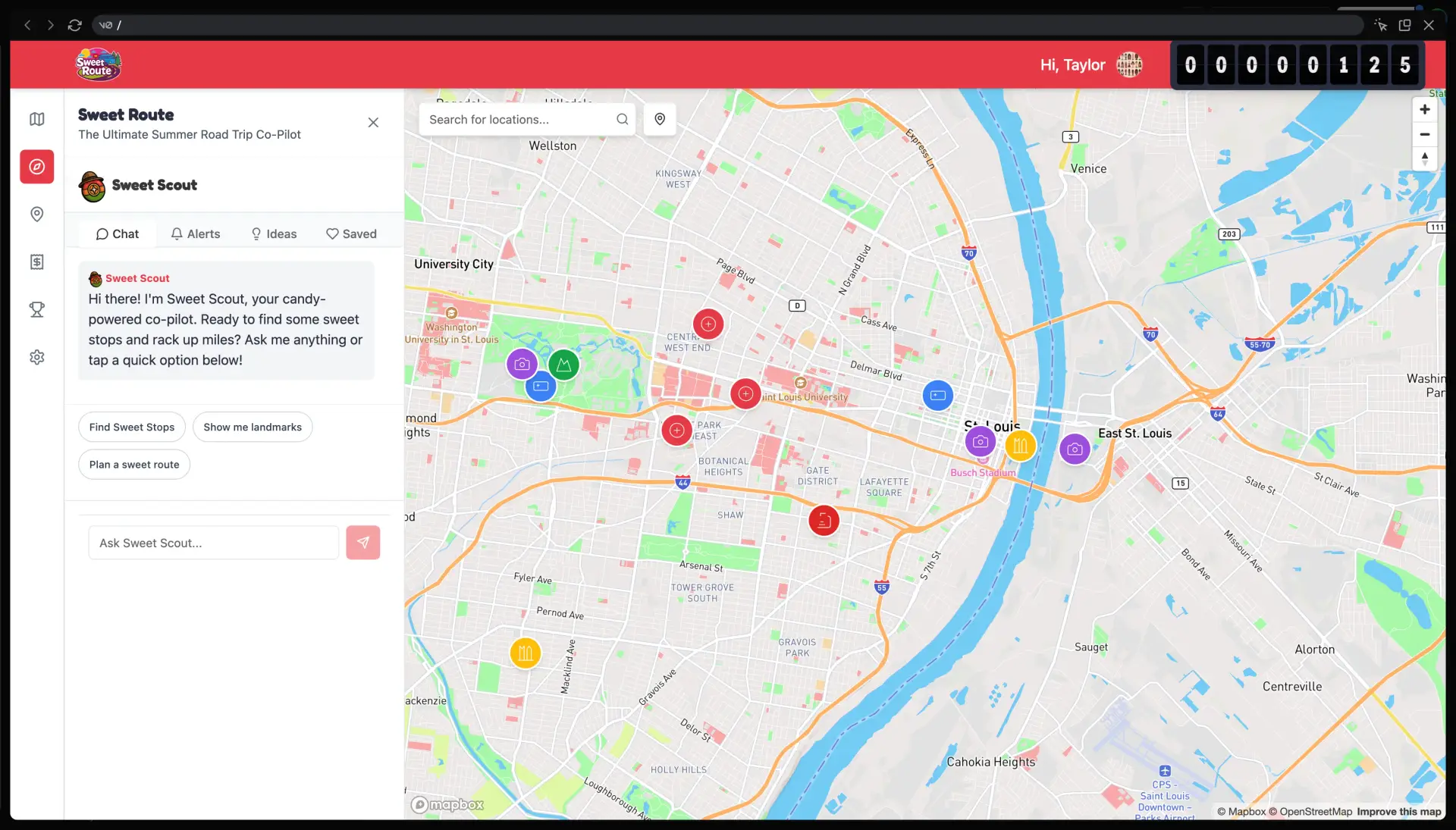Open the settings gear sidebar icon
Image resolution: width=1456 pixels, height=830 pixels.
click(x=36, y=357)
